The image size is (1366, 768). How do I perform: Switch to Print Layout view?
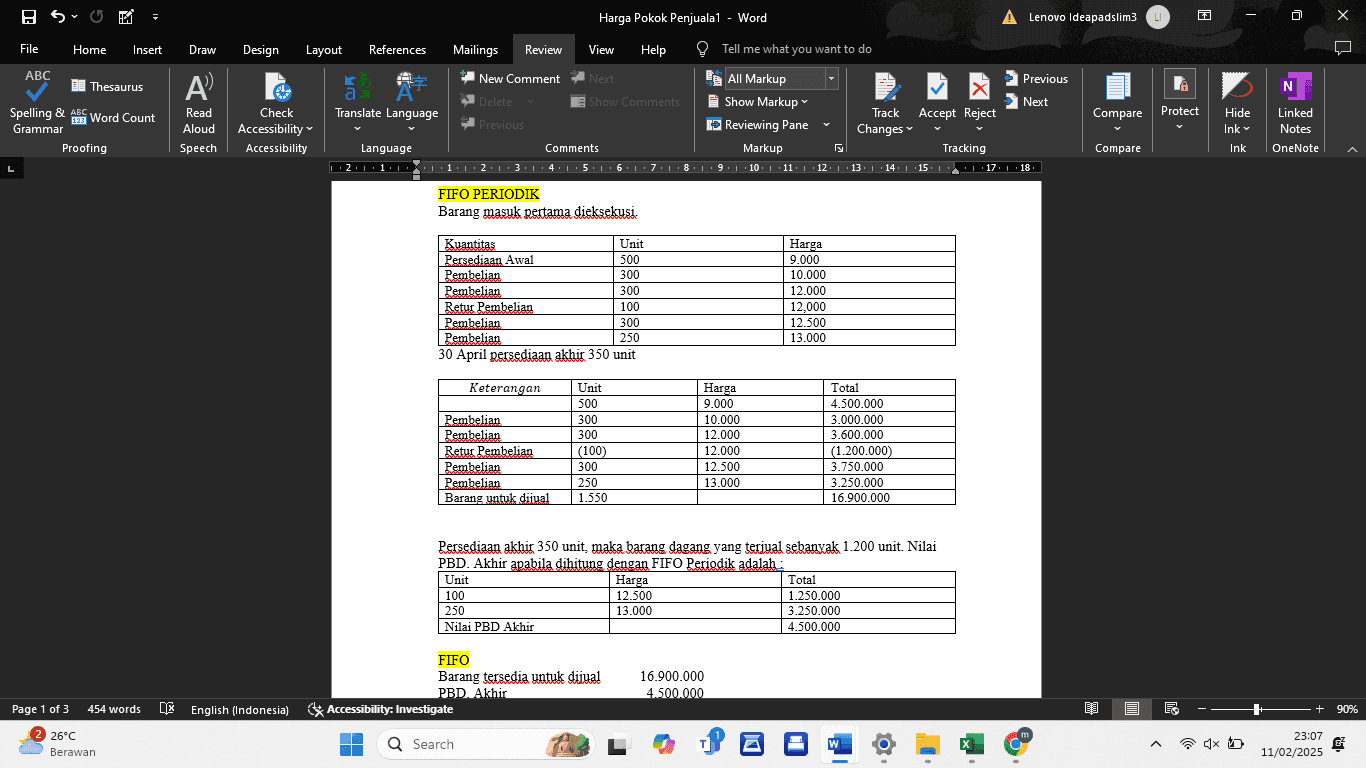pyautogui.click(x=1132, y=709)
